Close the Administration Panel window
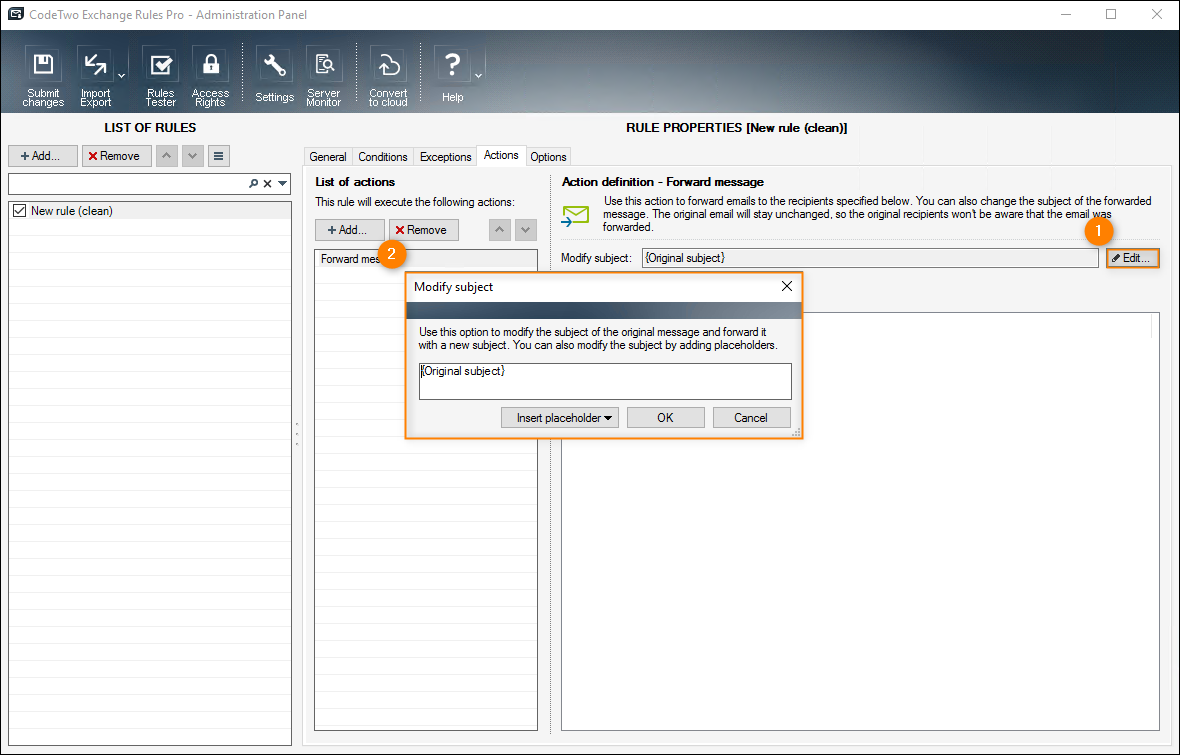This screenshot has width=1180, height=755. (x=1157, y=14)
